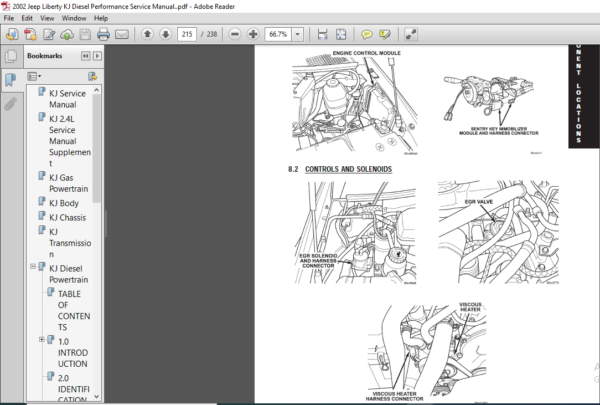Viewport: 600px width, 405px height.
Task: Go to next page arrow
Action: pos(165,34)
